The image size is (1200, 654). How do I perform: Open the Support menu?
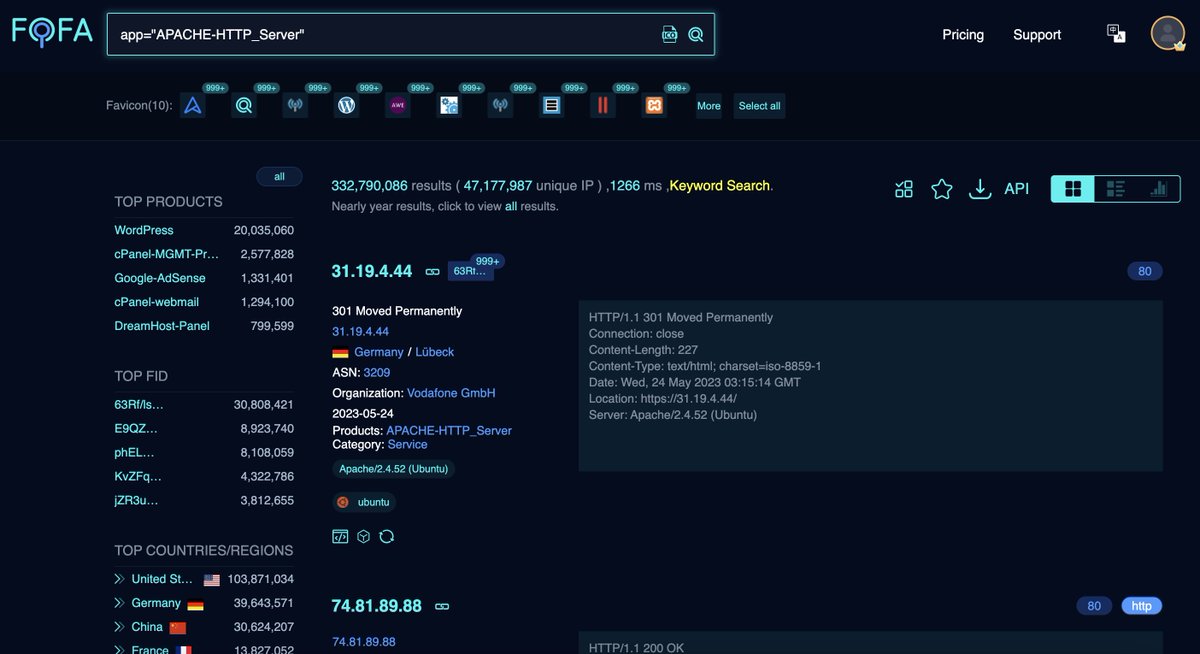[1037, 34]
